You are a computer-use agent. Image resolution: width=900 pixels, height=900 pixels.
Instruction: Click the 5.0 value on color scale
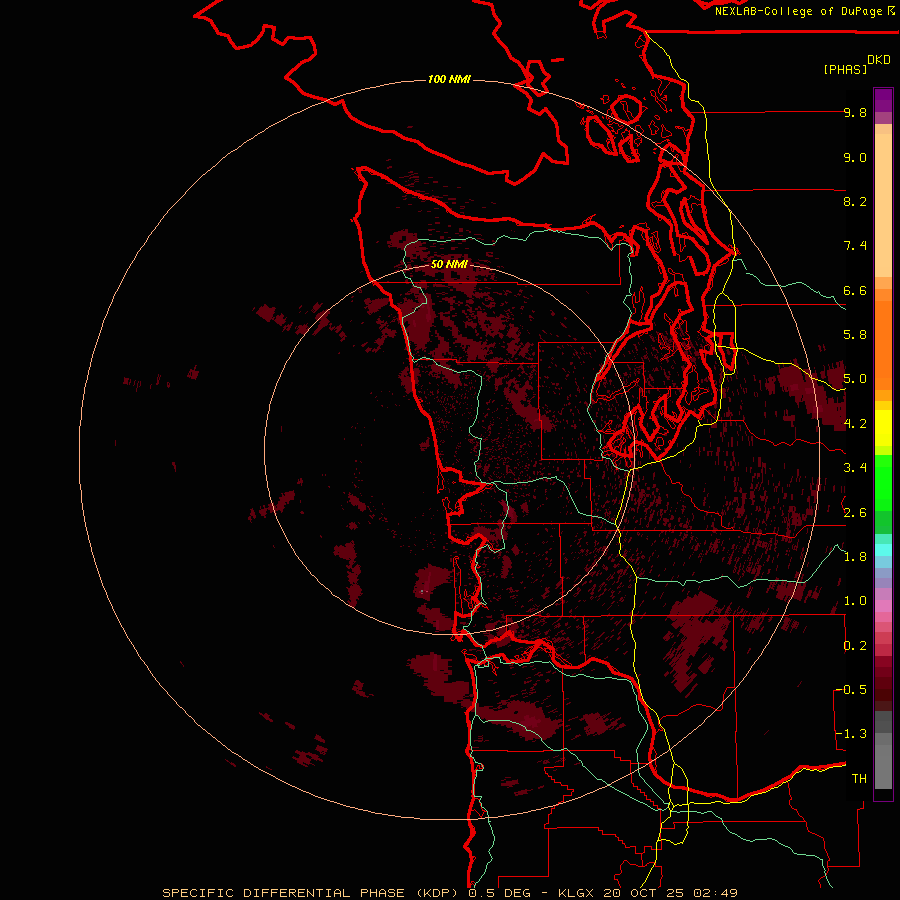(x=855, y=379)
